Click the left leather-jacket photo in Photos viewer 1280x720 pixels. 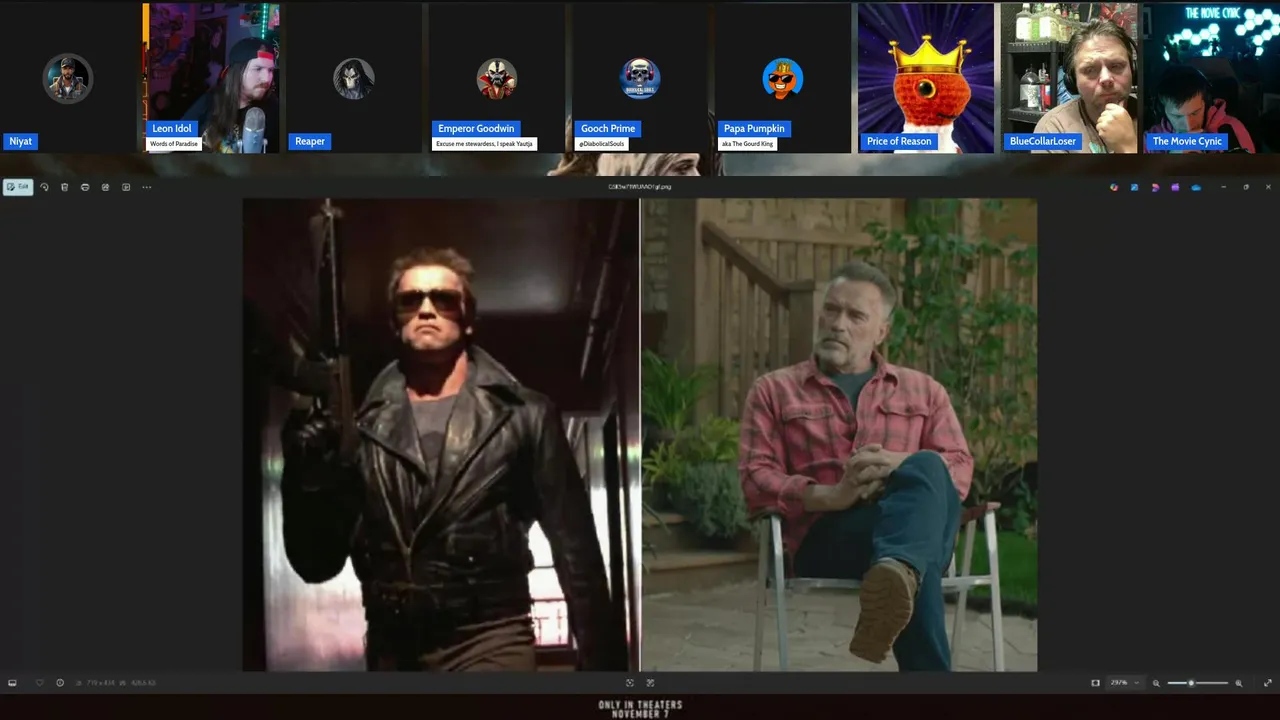tap(441, 434)
